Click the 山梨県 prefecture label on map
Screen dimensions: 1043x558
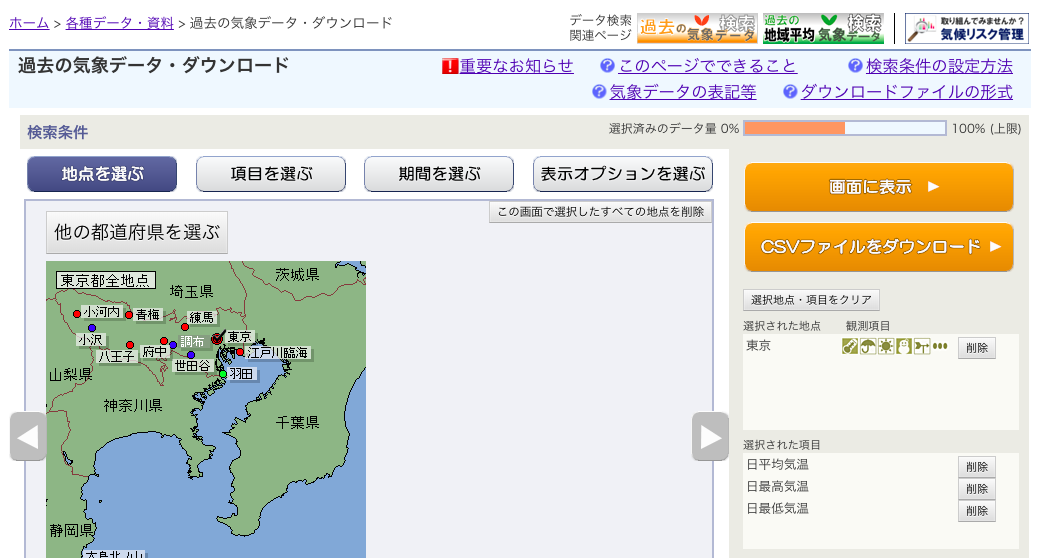(71, 375)
